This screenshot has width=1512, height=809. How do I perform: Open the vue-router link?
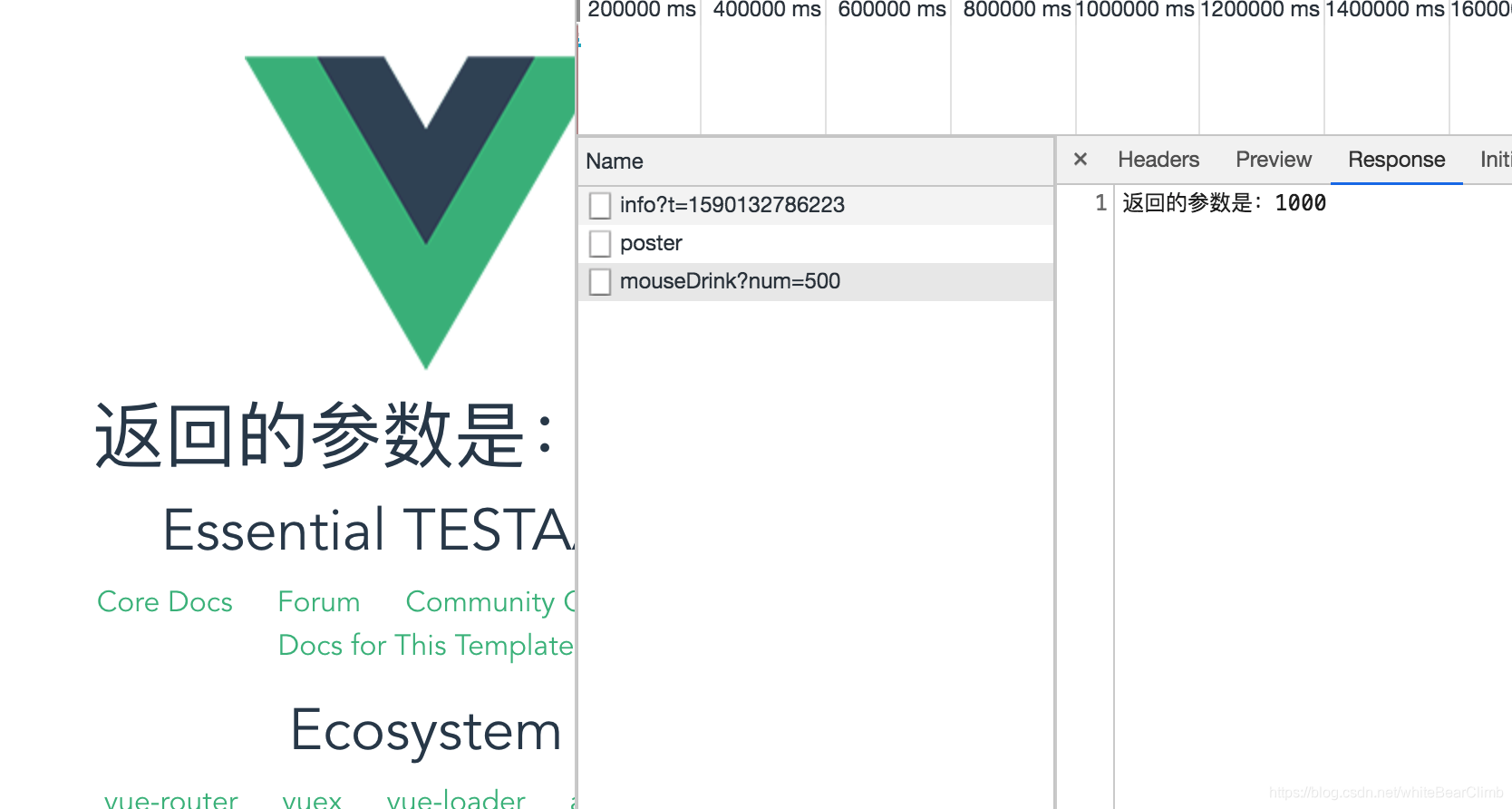point(171,800)
